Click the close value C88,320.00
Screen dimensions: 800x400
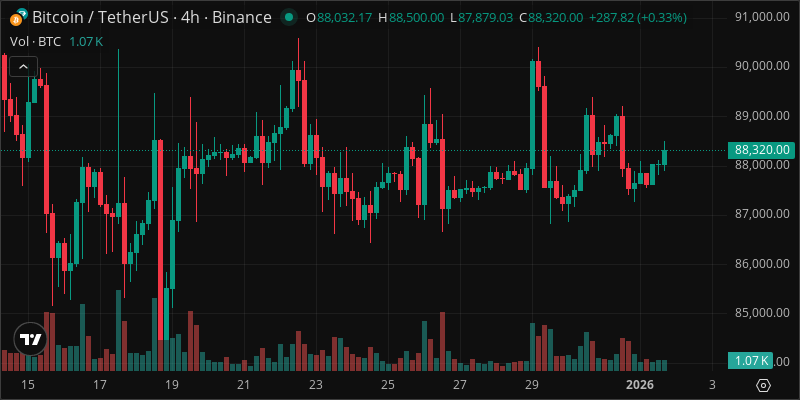click(551, 18)
